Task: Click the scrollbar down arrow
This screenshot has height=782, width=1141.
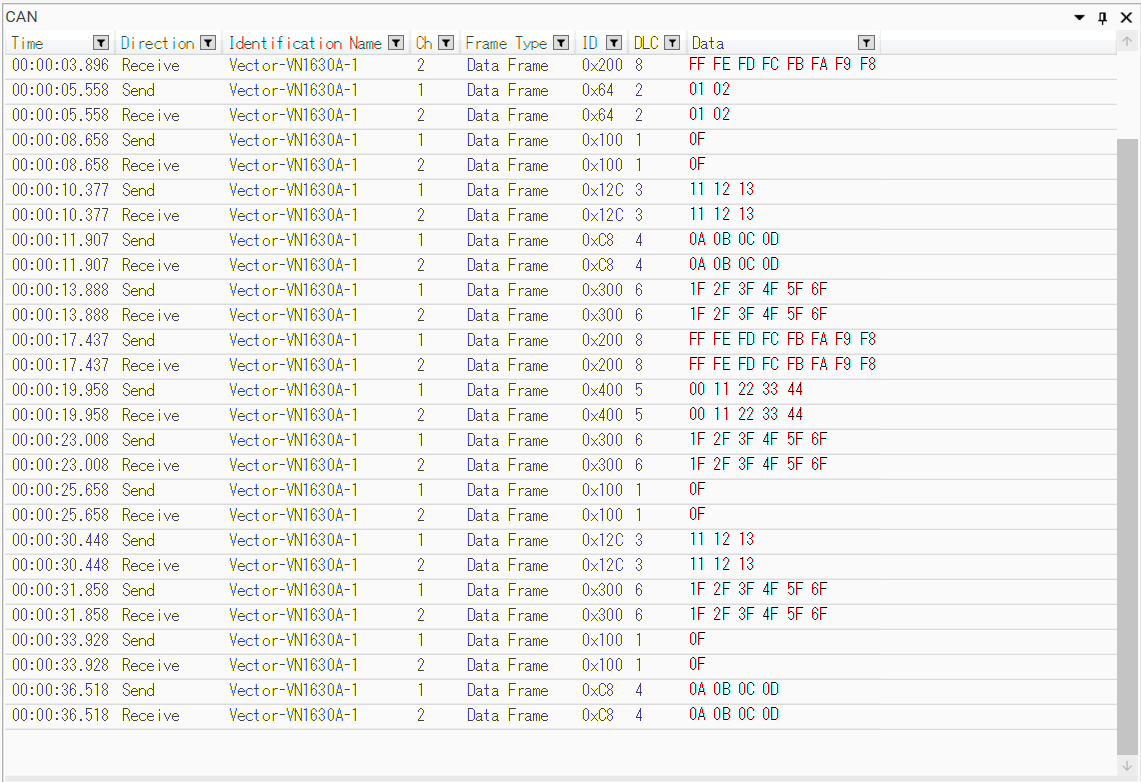Action: [x=1127, y=765]
